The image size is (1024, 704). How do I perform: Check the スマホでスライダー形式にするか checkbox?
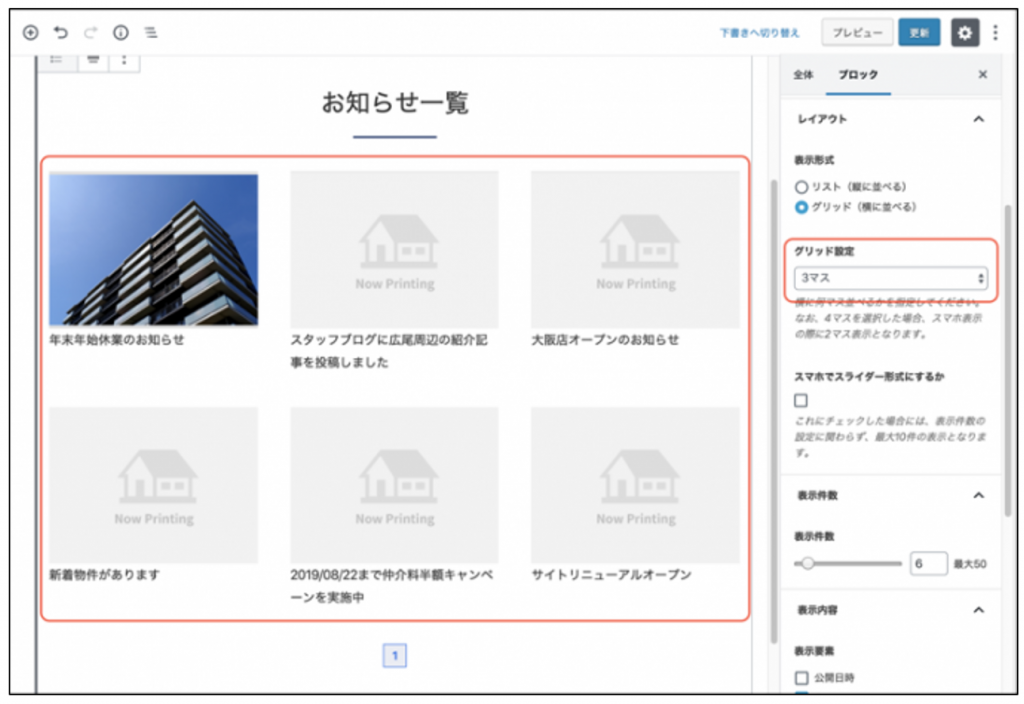click(x=801, y=401)
